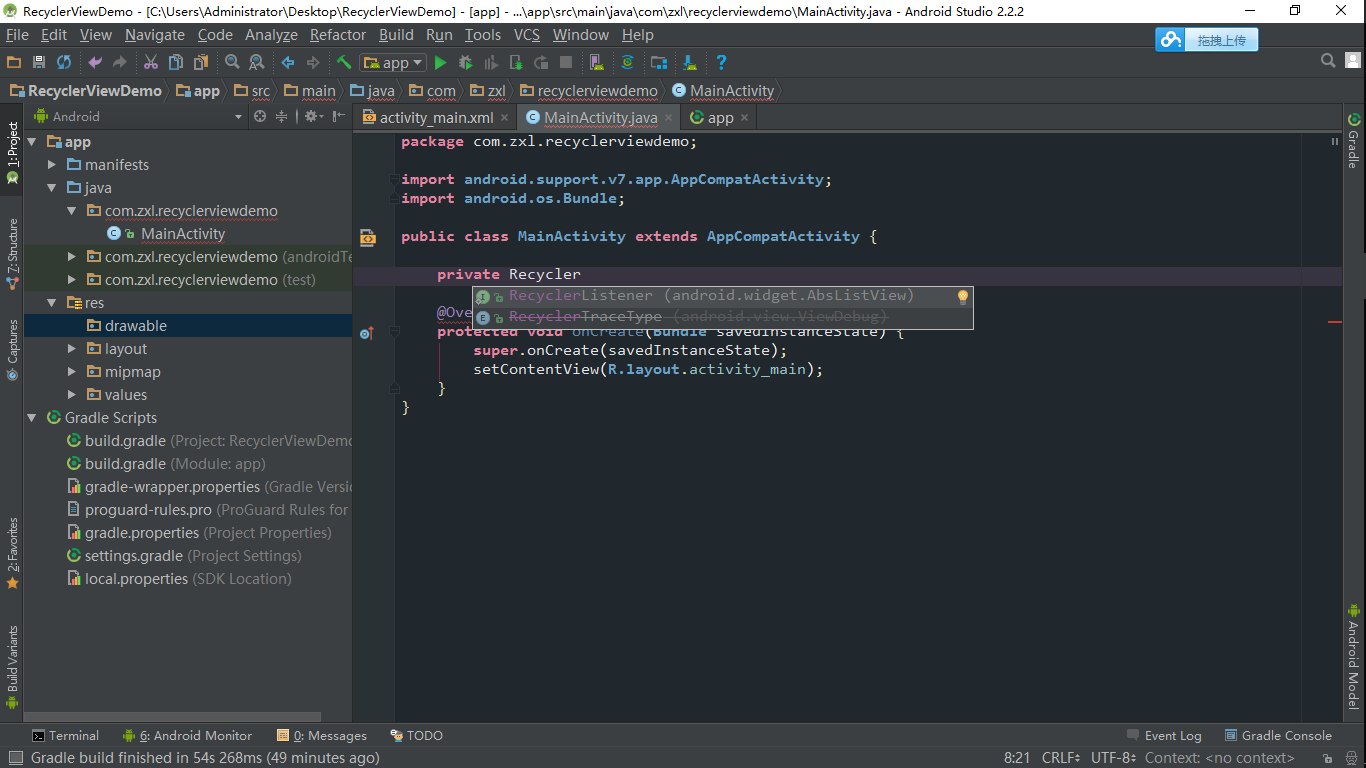Open the app run configuration dropdown
This screenshot has width=1366, height=768.
tap(393, 62)
